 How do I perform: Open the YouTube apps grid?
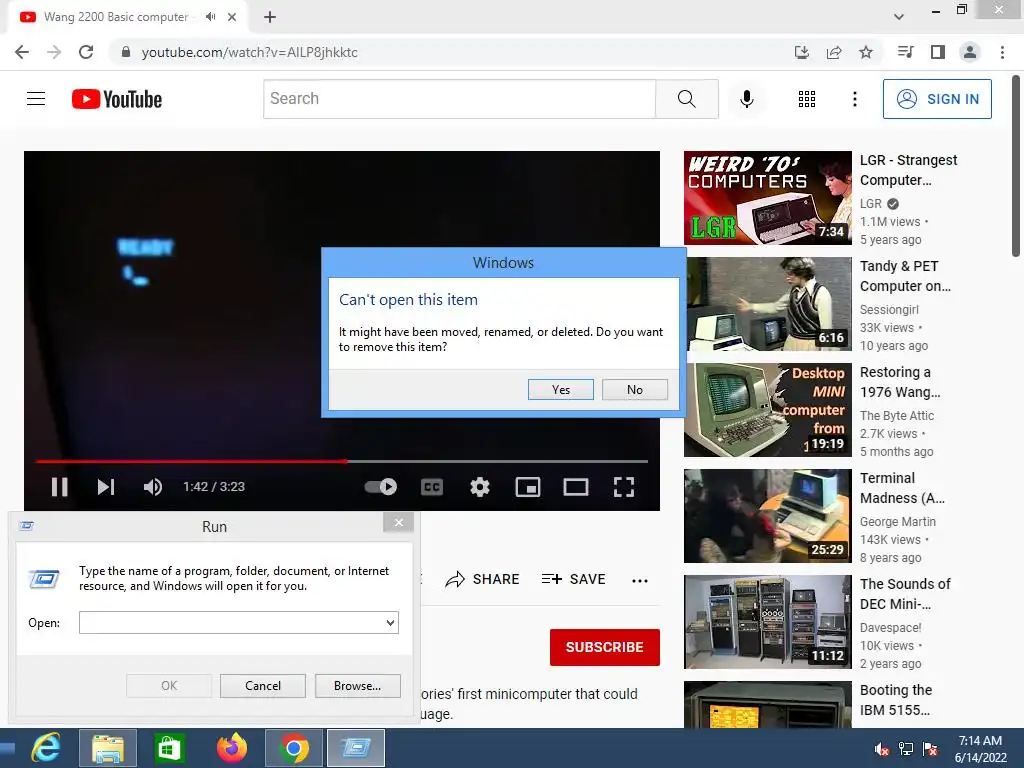[x=807, y=99]
